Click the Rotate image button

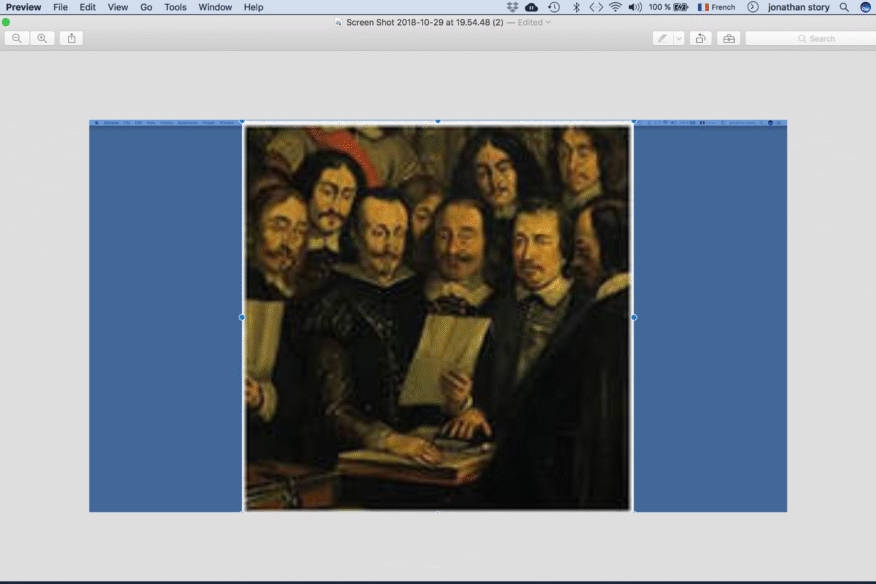pyautogui.click(x=701, y=38)
